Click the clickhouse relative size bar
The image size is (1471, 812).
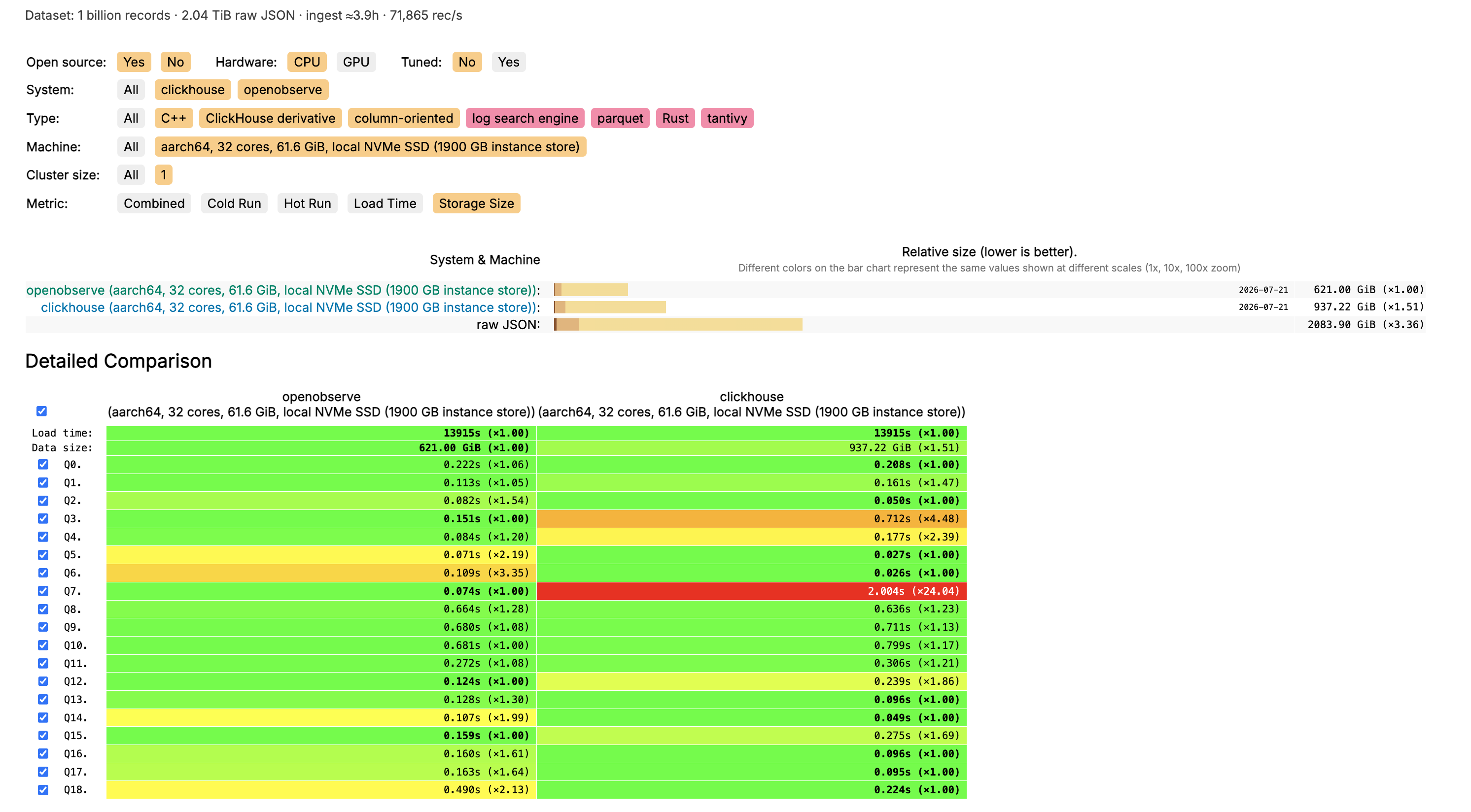610,307
